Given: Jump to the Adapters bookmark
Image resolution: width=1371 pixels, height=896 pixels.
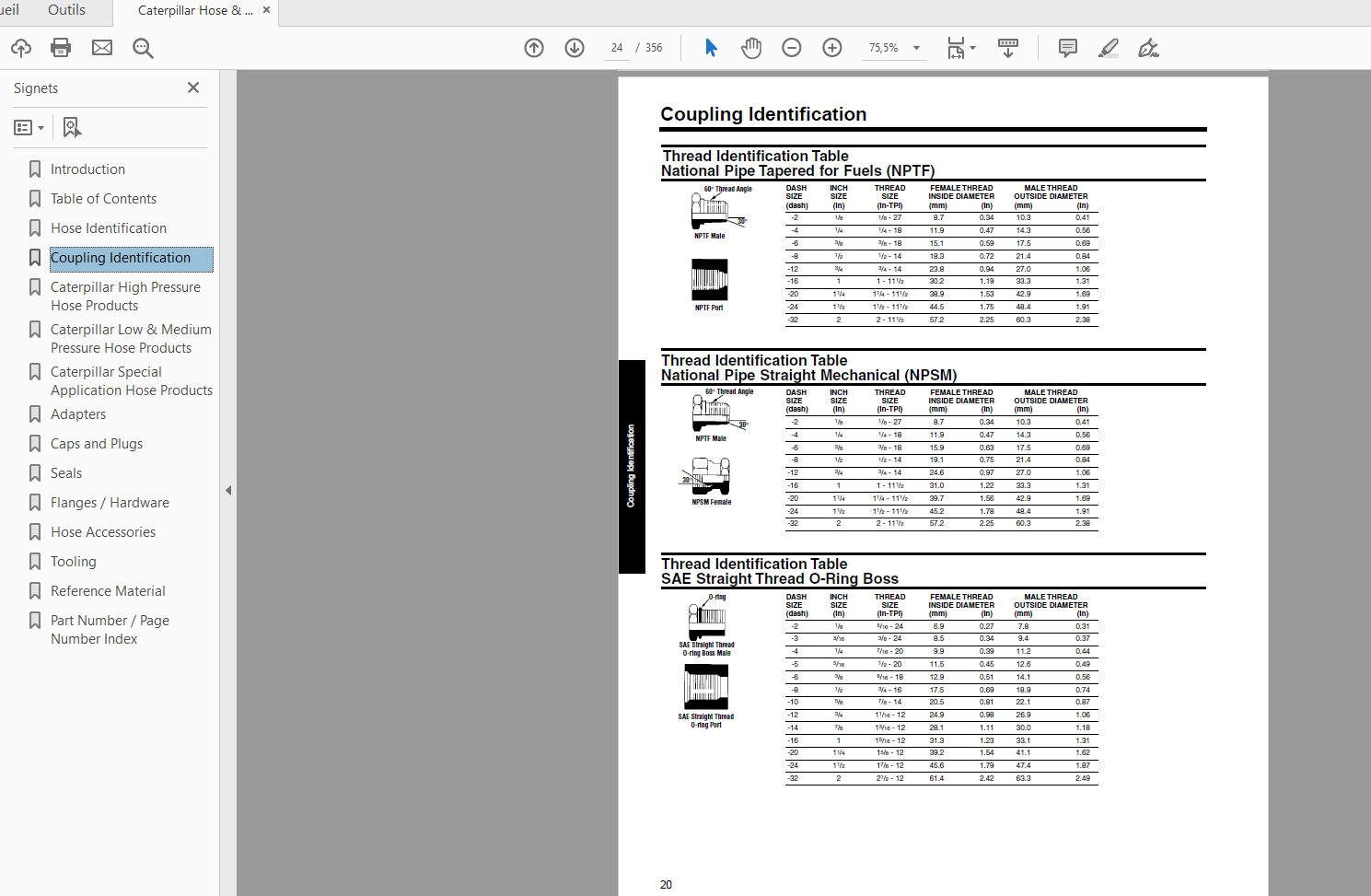Looking at the screenshot, I should (x=78, y=414).
